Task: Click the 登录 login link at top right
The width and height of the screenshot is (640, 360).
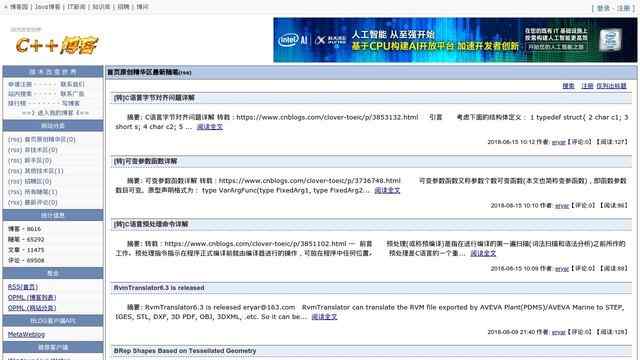Action: [603, 8]
